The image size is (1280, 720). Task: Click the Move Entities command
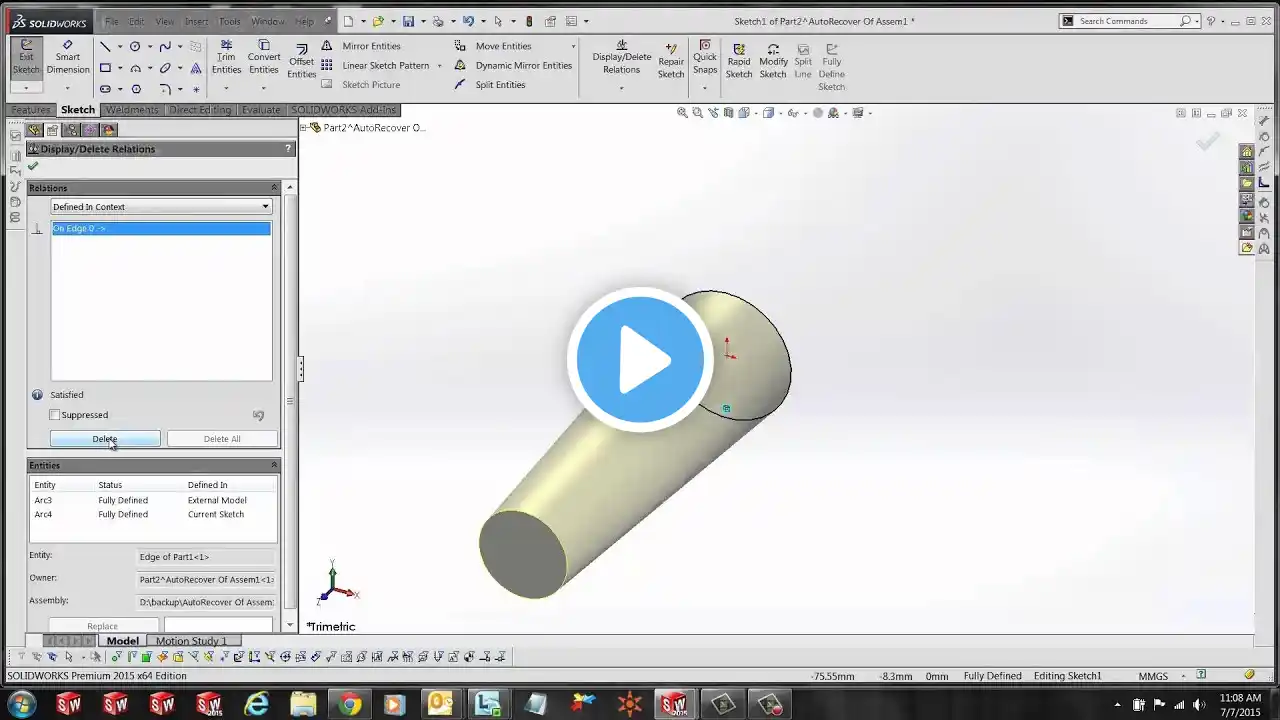click(x=493, y=46)
